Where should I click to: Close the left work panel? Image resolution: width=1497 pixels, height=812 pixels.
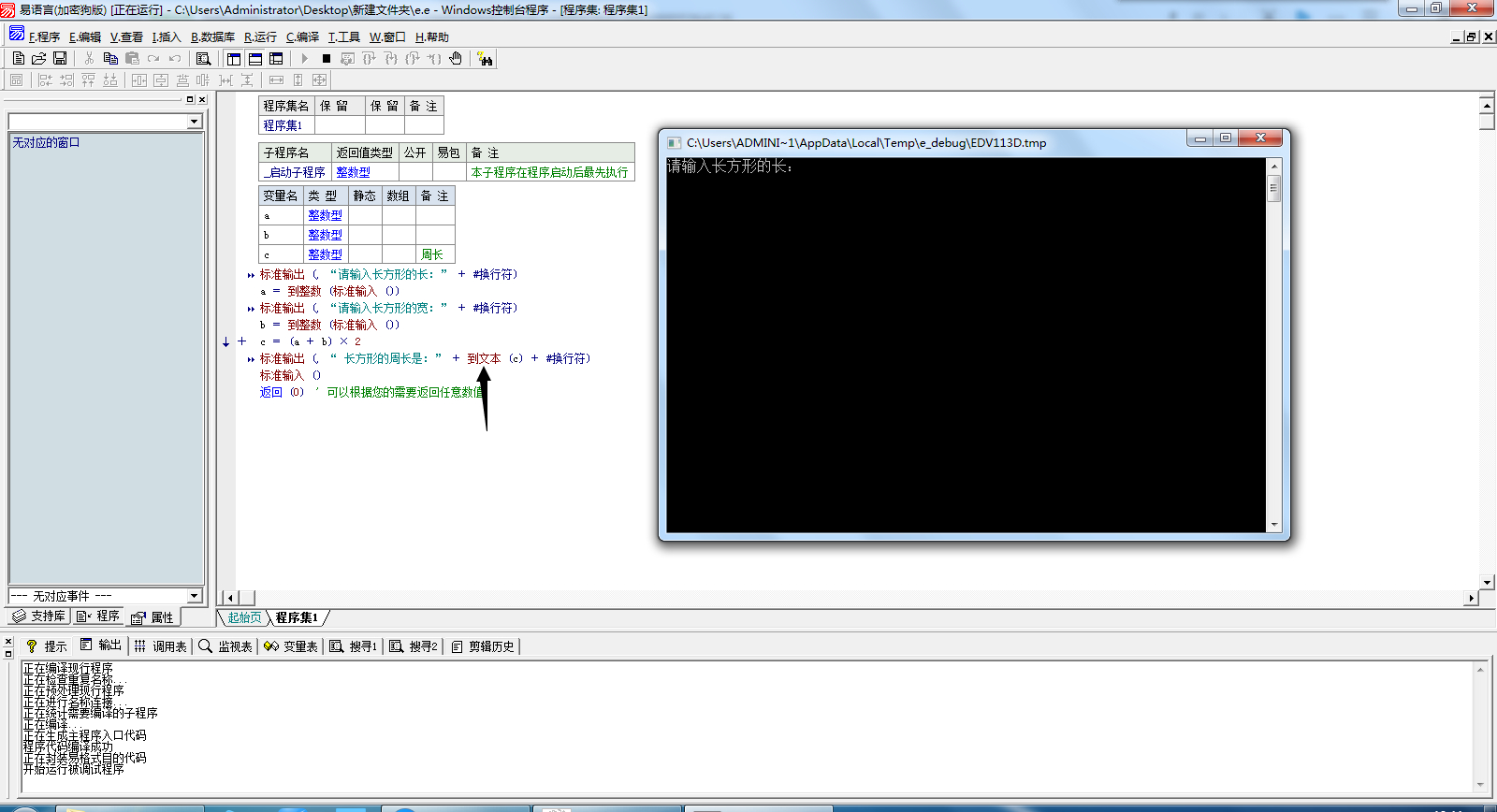click(x=202, y=99)
